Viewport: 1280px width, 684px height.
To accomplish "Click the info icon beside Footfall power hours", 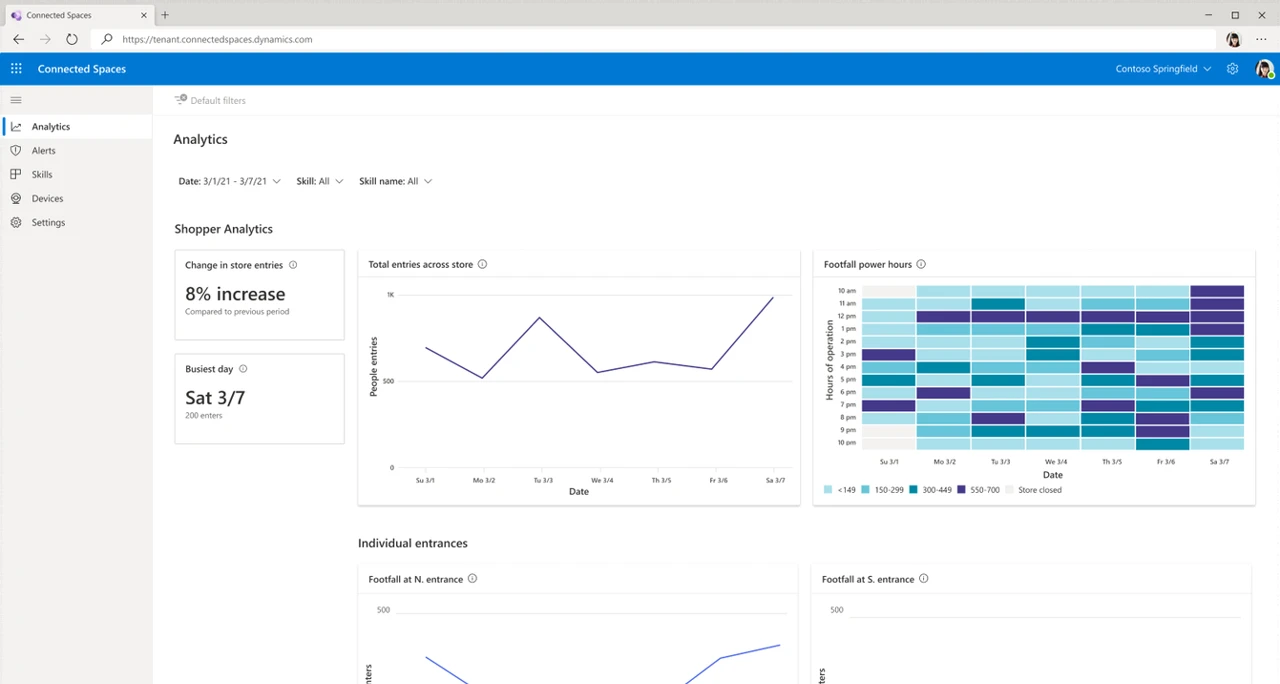I will click(x=921, y=264).
